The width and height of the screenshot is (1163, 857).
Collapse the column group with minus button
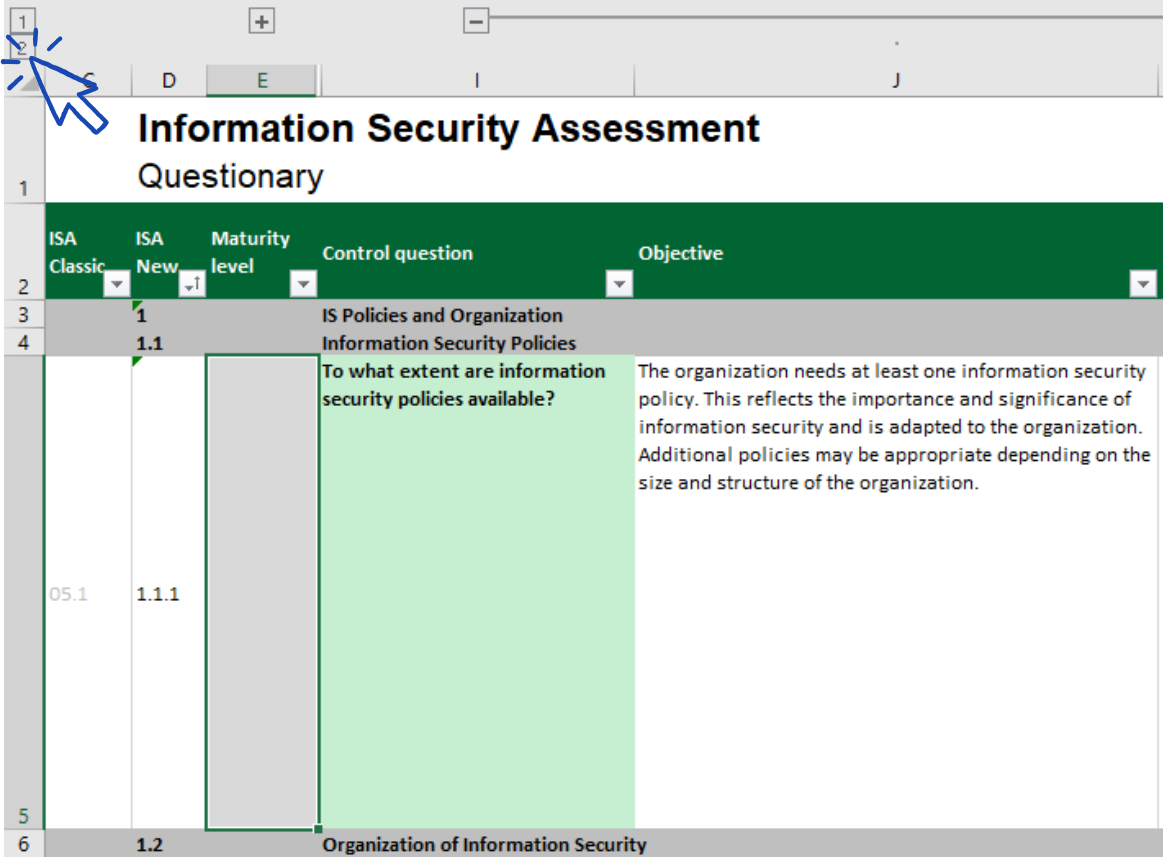[476, 21]
